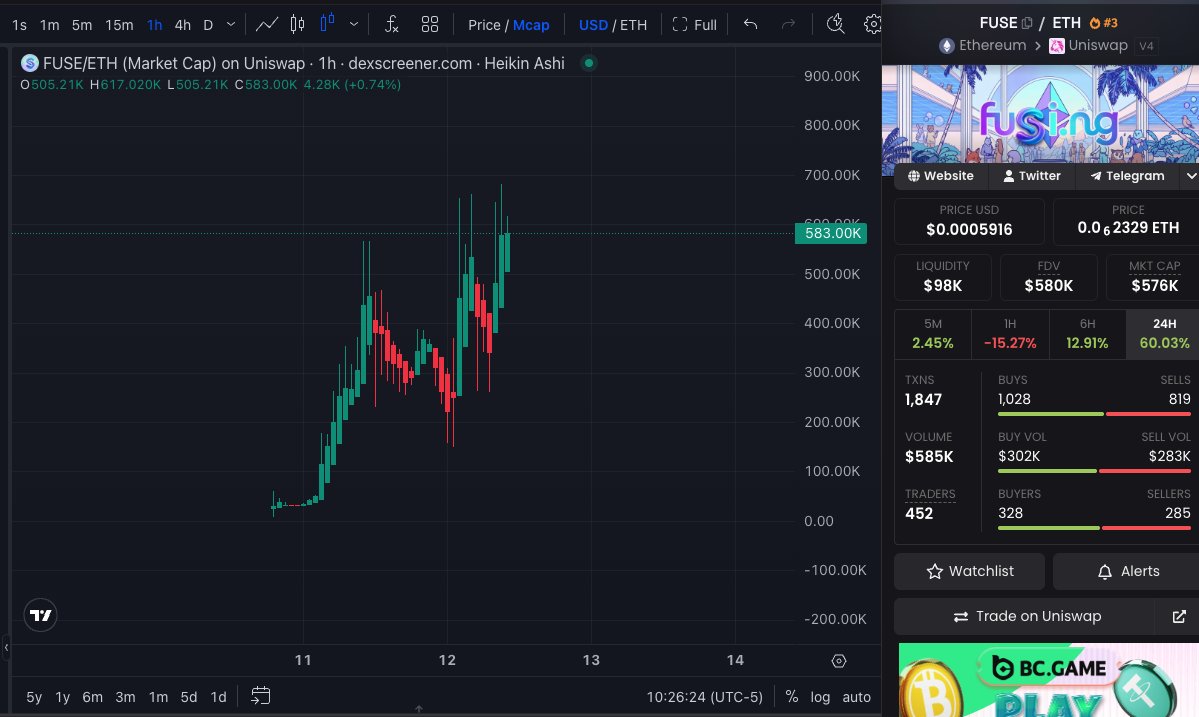Select the 6H stats tab
The width and height of the screenshot is (1199, 717).
(1087, 334)
